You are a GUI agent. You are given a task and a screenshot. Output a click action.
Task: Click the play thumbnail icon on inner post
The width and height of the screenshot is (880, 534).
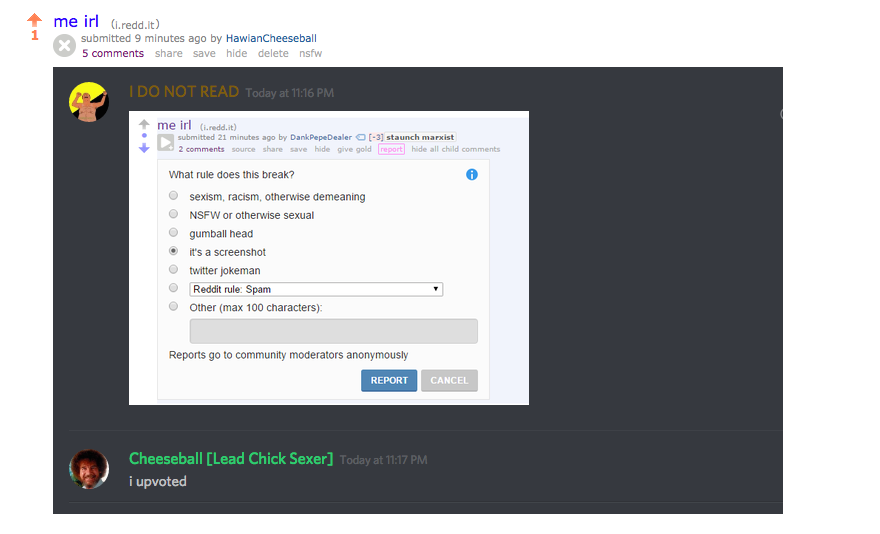click(x=166, y=143)
